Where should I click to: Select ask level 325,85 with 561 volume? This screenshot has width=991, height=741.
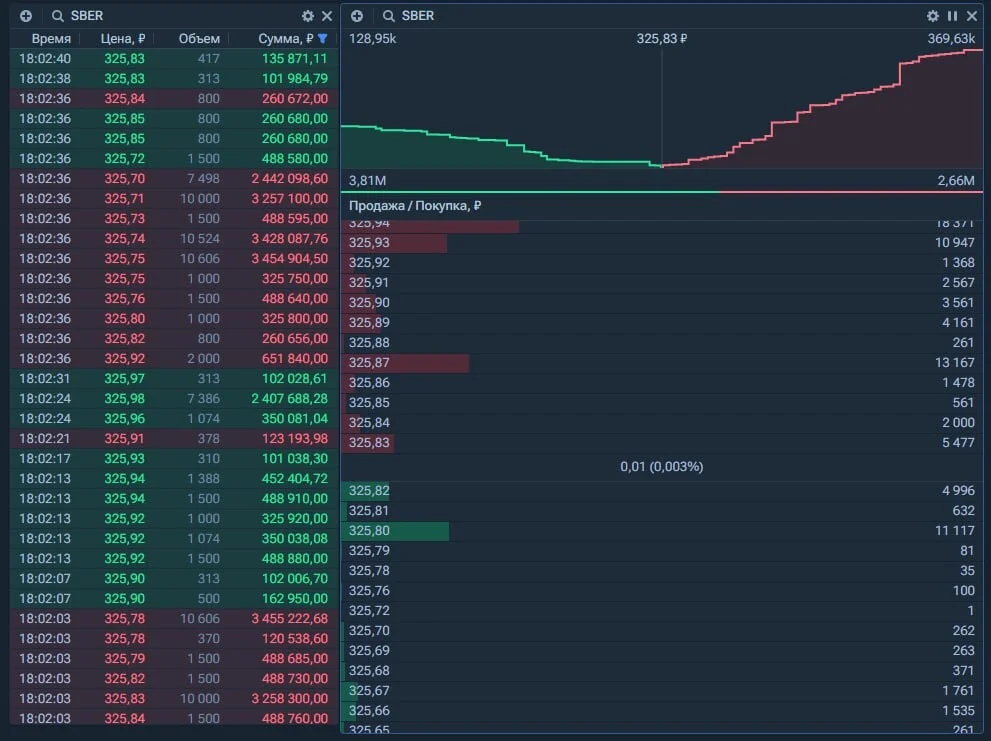point(662,403)
